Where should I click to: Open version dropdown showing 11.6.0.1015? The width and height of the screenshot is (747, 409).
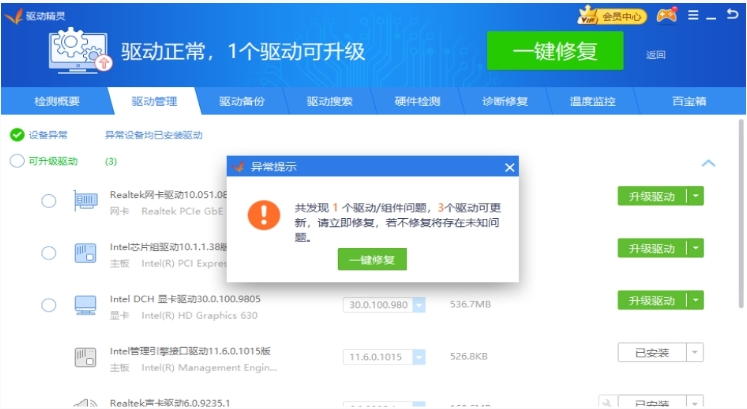(x=419, y=357)
